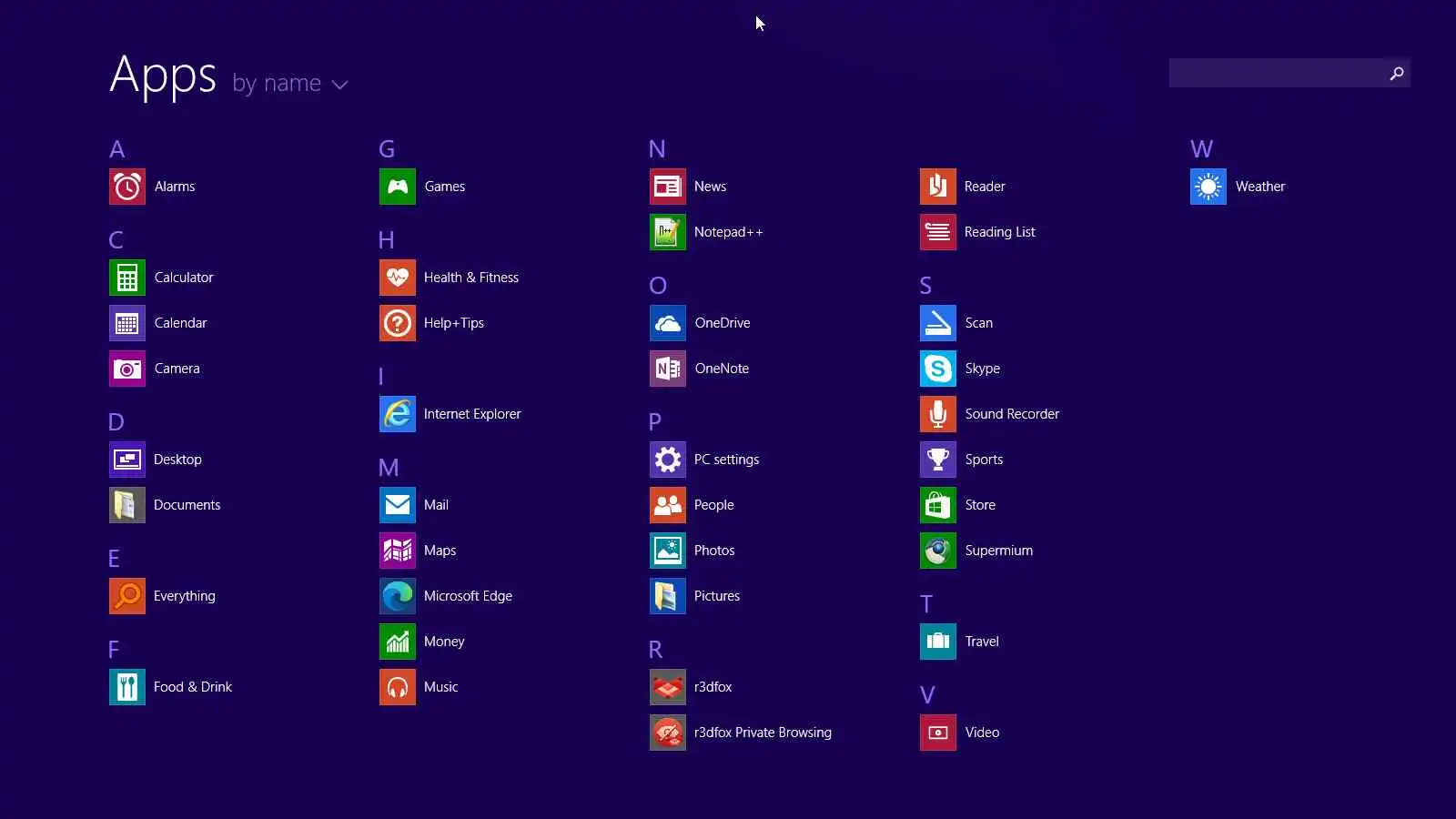
Task: Select the letter V group header
Action: 927,695
